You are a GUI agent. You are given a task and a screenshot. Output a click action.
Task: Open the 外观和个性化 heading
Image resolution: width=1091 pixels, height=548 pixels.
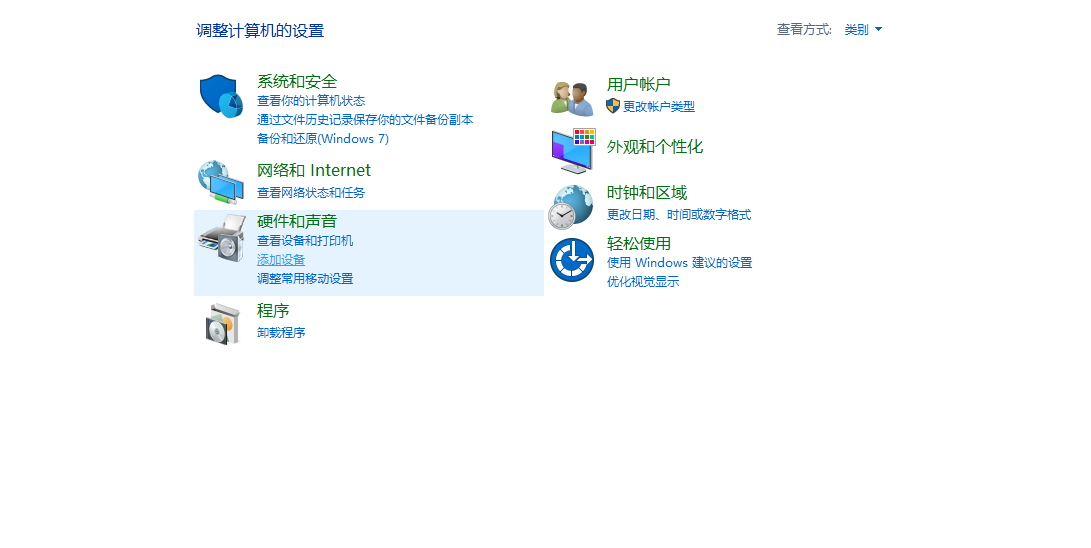(655, 147)
